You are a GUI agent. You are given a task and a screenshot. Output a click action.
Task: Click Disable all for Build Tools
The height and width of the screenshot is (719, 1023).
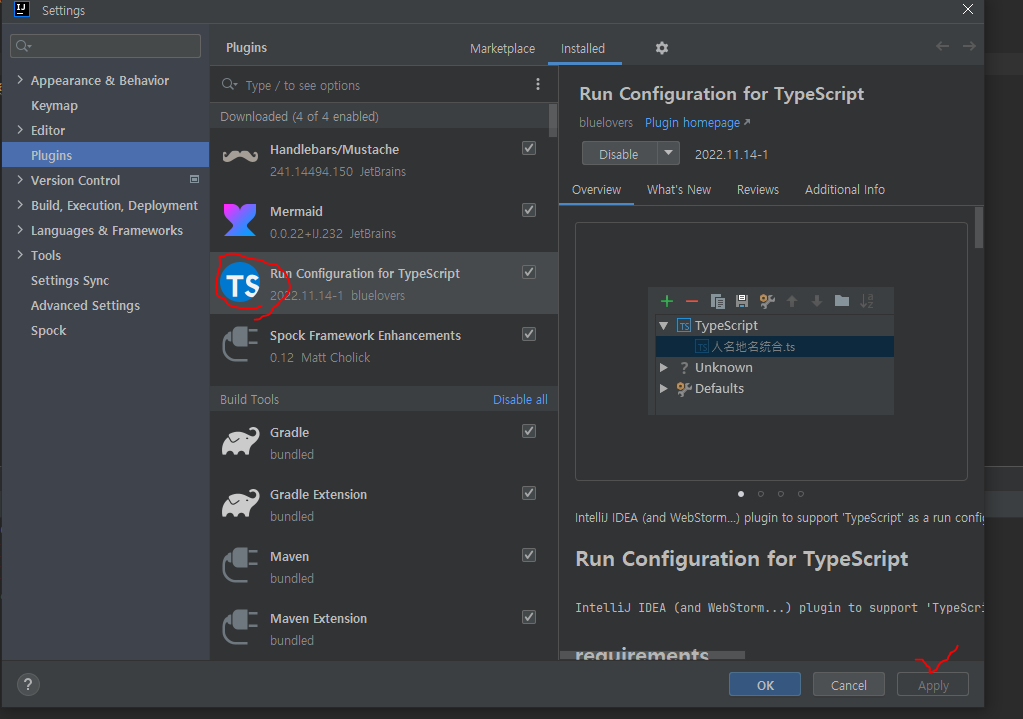520,399
